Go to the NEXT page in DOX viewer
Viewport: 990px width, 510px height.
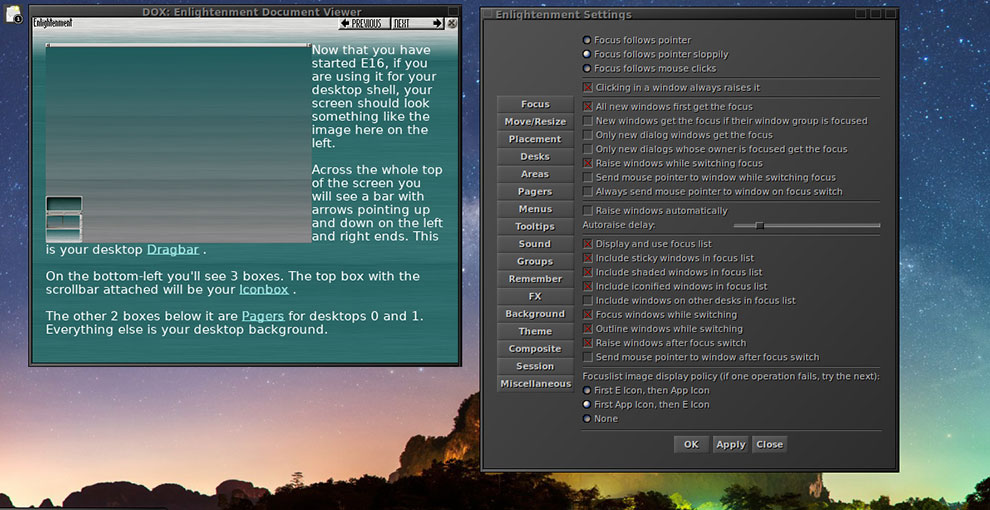pos(417,23)
